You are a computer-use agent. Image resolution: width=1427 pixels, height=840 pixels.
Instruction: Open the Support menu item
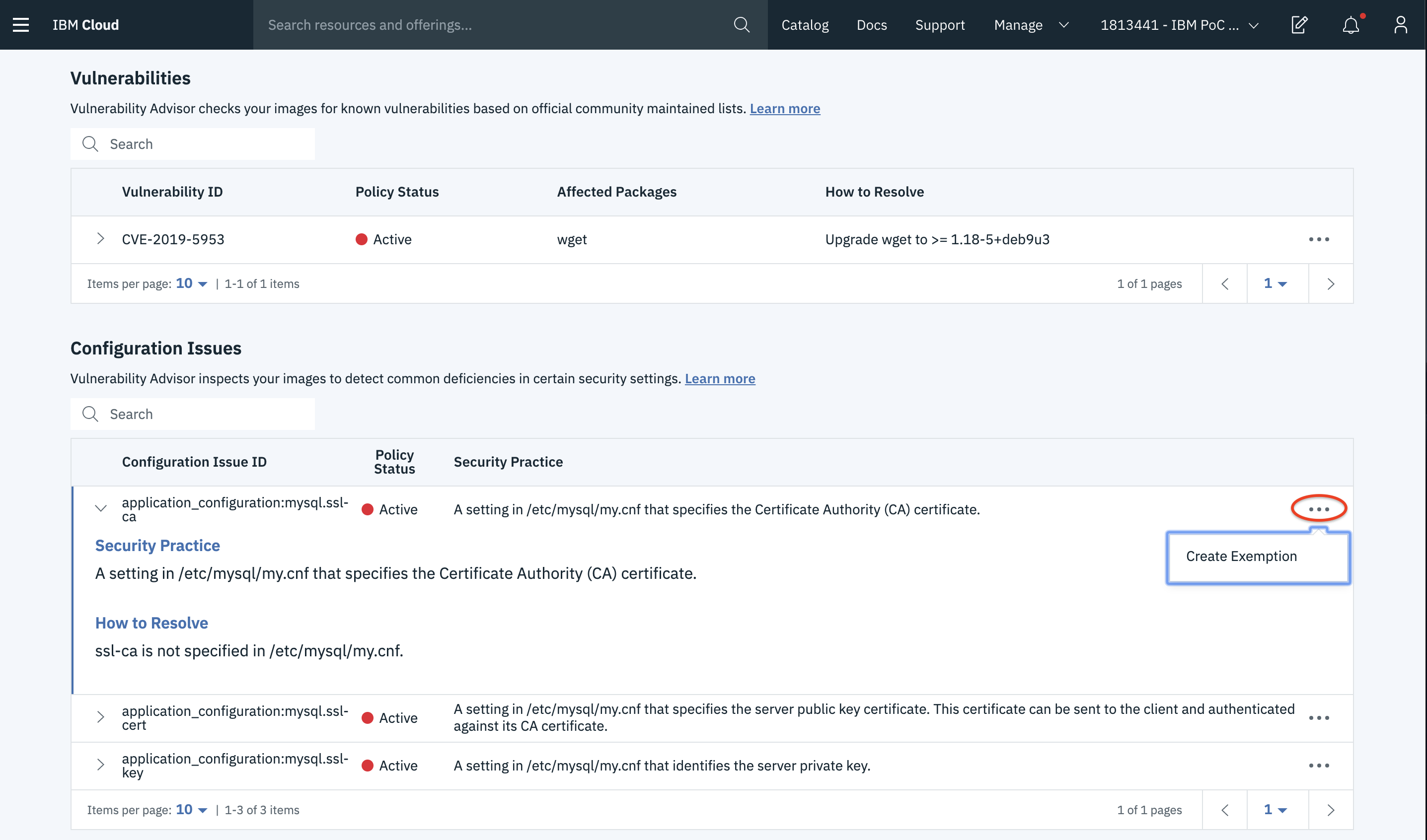pos(939,25)
